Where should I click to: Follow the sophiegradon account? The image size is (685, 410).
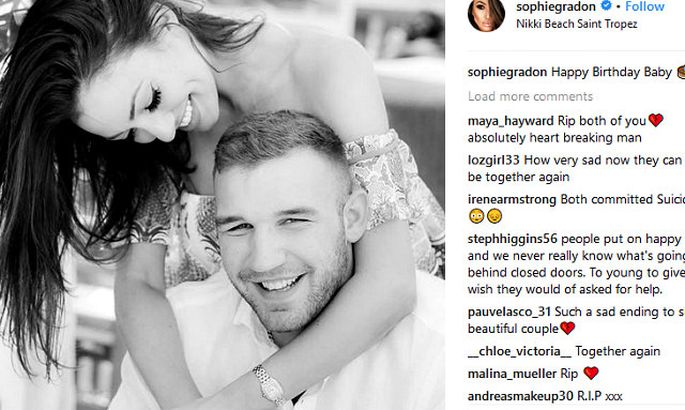coord(645,7)
